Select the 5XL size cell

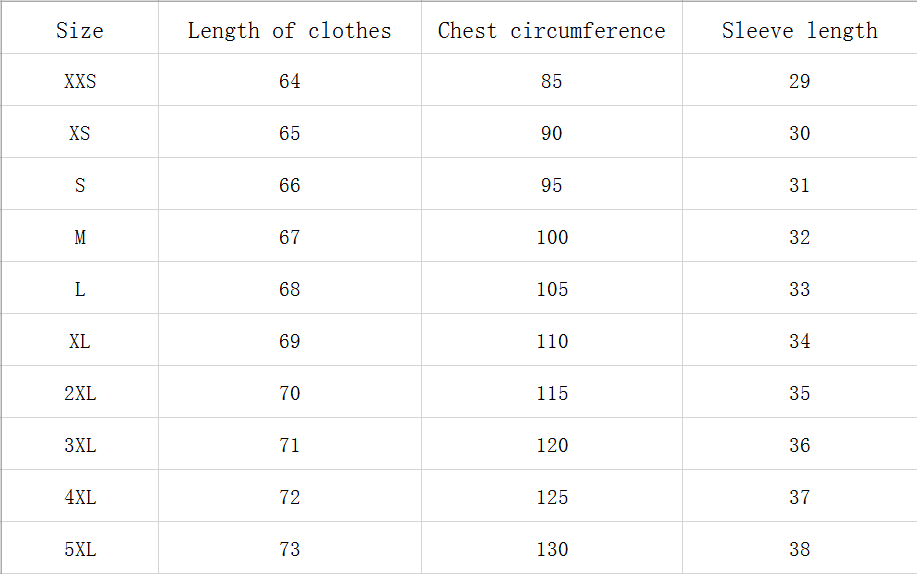click(x=80, y=550)
